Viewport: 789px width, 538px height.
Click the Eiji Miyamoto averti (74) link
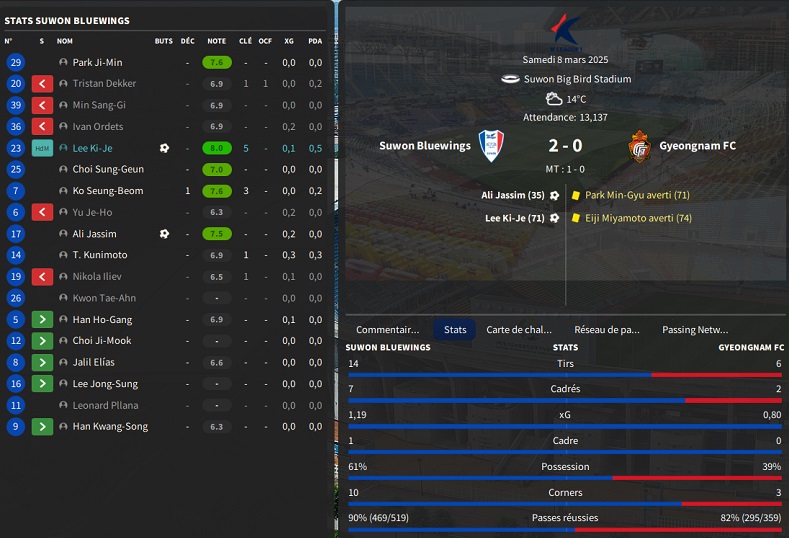pyautogui.click(x=638, y=218)
